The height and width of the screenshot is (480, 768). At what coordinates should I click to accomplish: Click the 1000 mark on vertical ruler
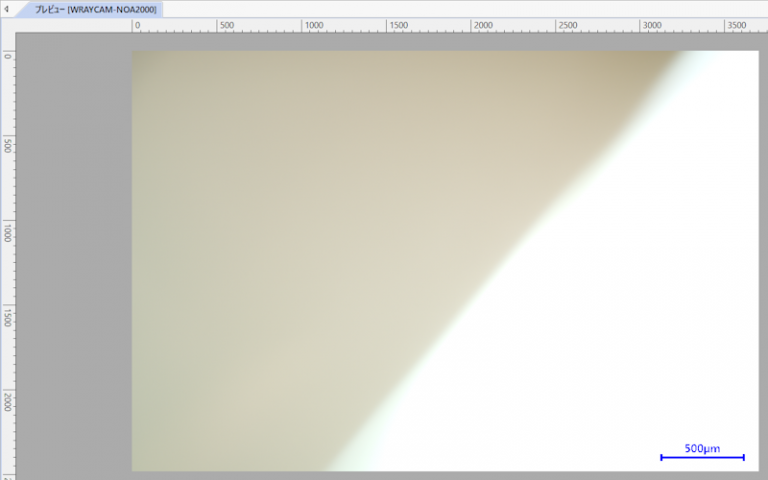click(8, 232)
